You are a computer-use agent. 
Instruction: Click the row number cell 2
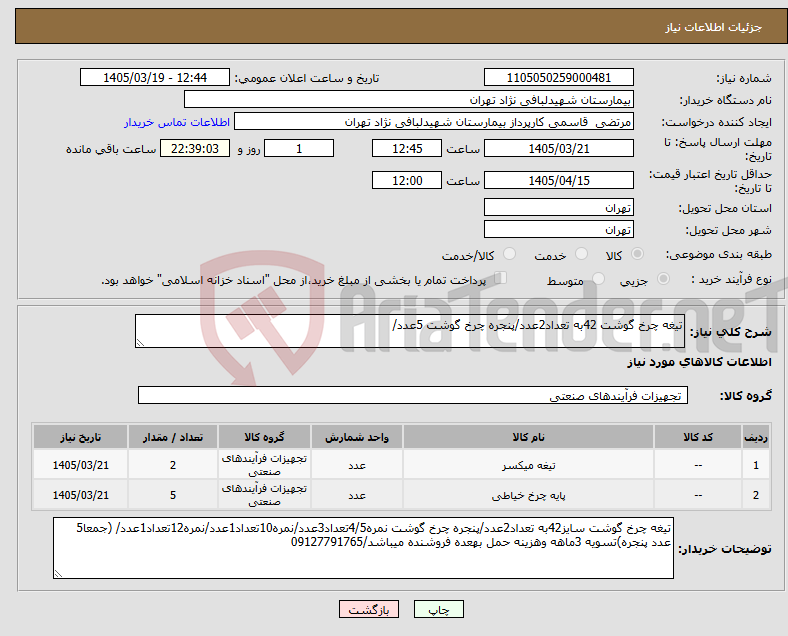point(756,495)
